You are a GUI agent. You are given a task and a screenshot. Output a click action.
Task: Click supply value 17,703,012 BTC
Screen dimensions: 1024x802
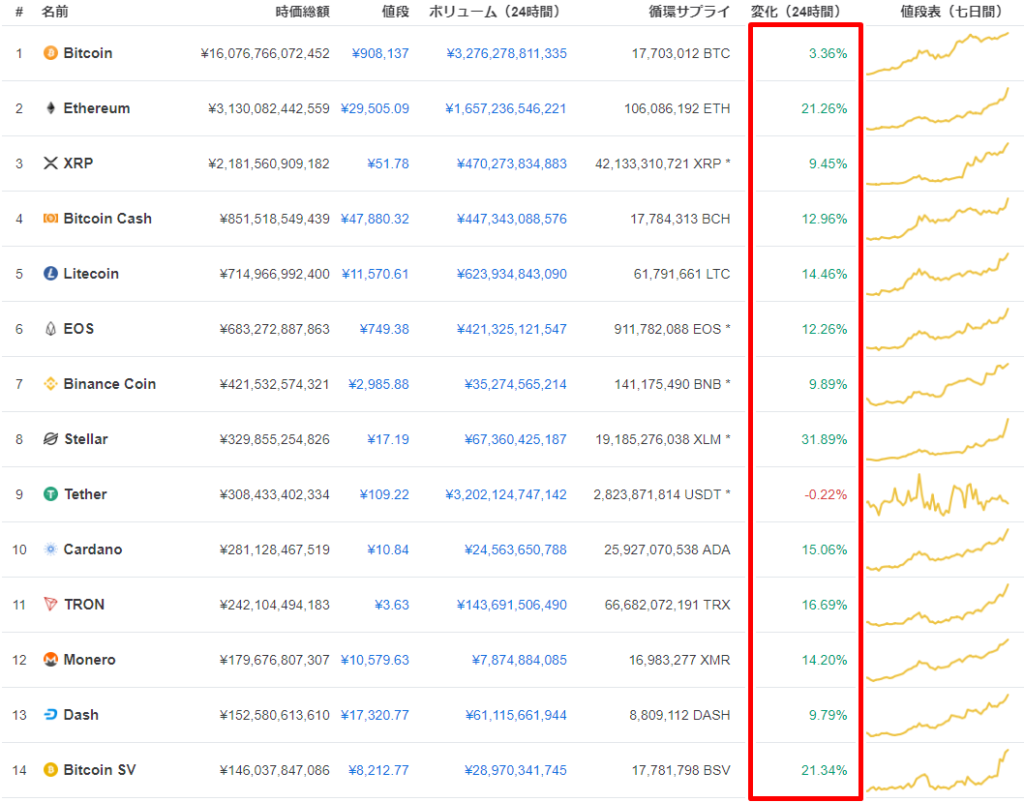pos(680,54)
